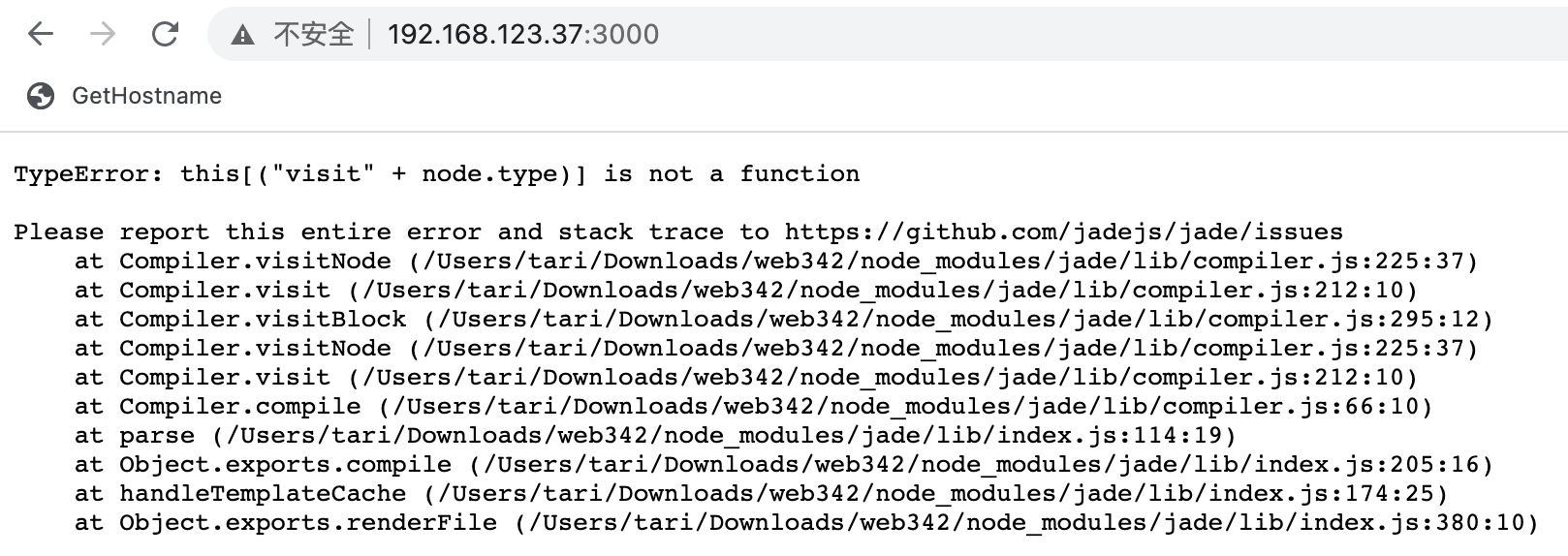Click the github.com/jadejs/jade/issues URL text
This screenshot has height=556, width=1568.
tap(1063, 232)
